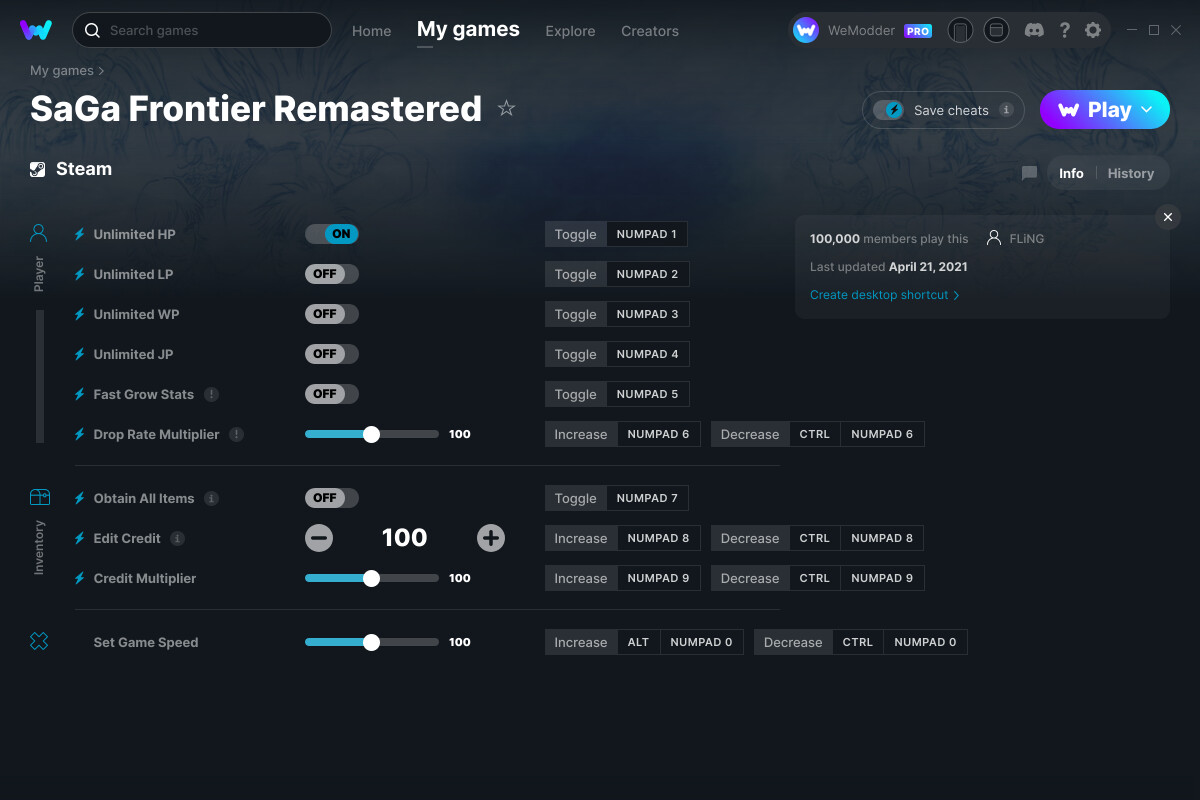The height and width of the screenshot is (800, 1200).
Task: Click info icon next to Obtain All Items
Action: 211,498
